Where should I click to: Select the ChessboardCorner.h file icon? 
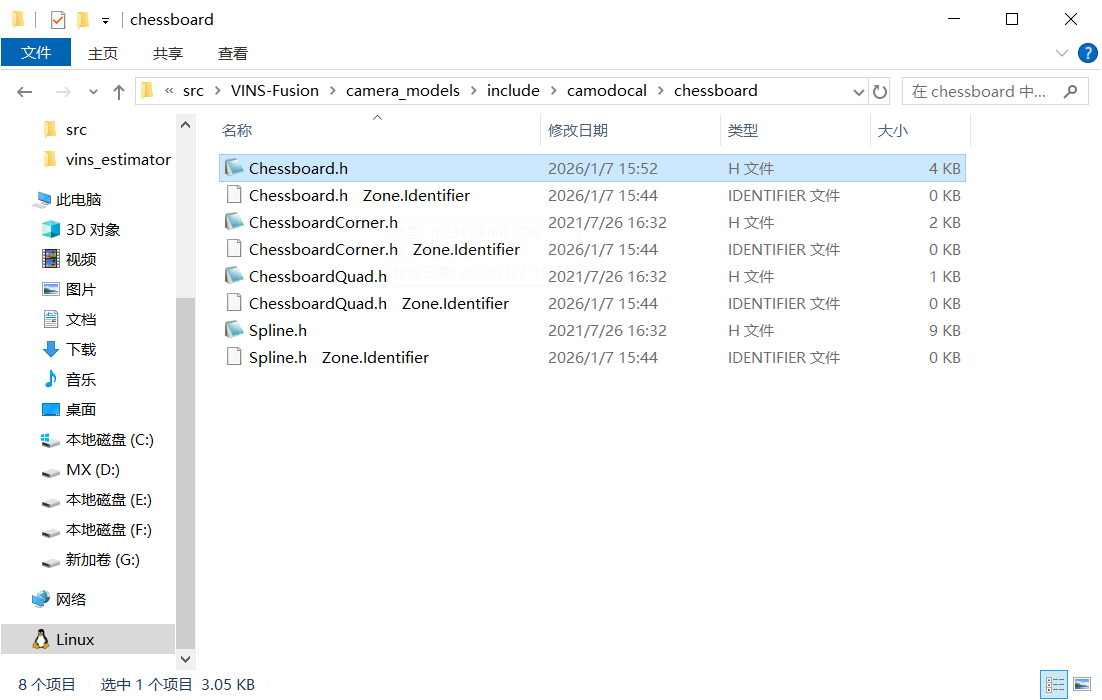click(x=234, y=221)
